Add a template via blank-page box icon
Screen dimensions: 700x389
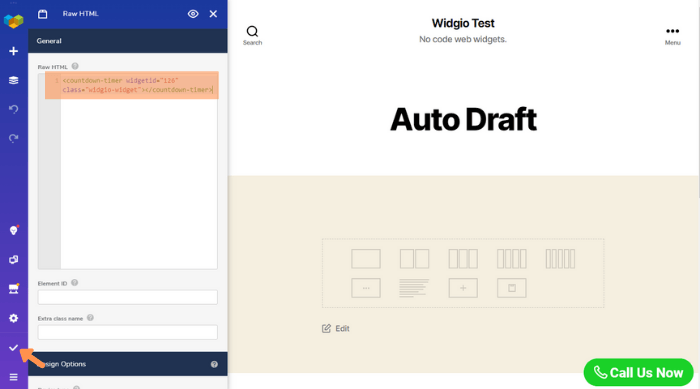512,288
